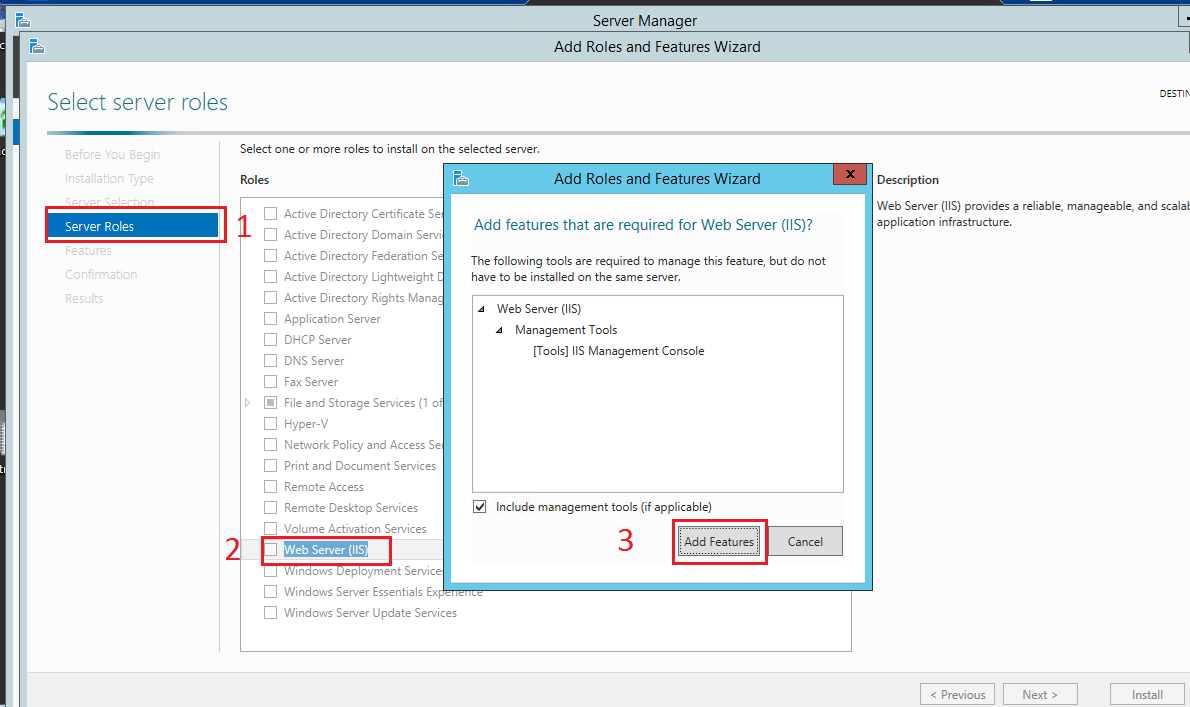The width and height of the screenshot is (1190, 707).
Task: Select the DNS Server checkbox
Action: pos(271,361)
